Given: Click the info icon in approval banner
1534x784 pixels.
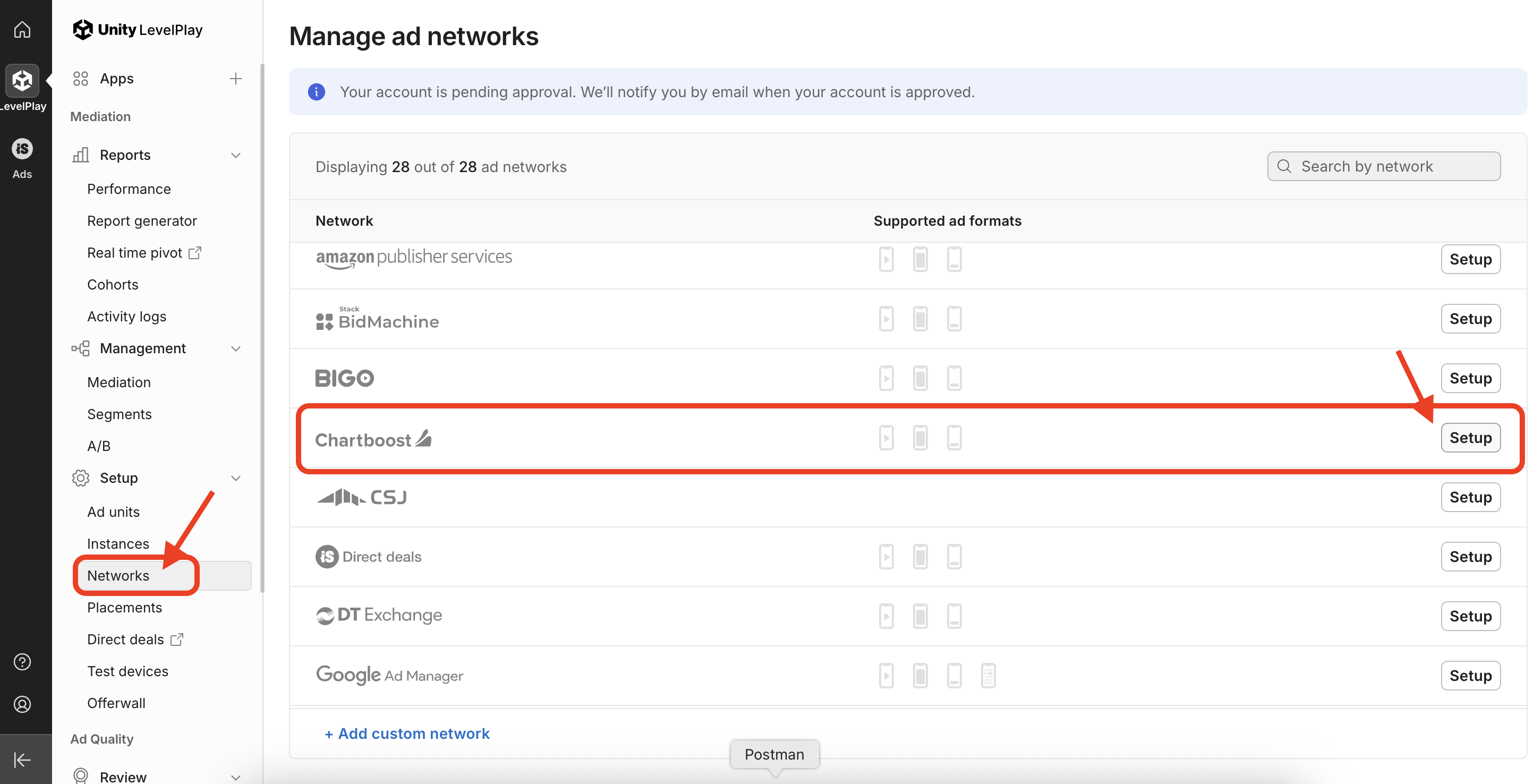Looking at the screenshot, I should click(316, 92).
